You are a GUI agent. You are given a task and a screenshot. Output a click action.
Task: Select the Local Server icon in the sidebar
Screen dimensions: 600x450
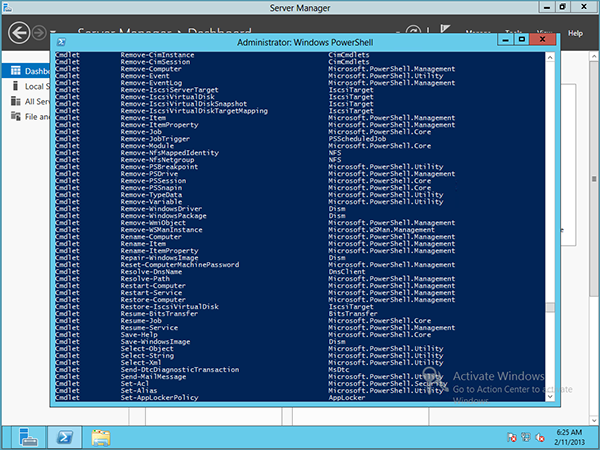pos(16,86)
